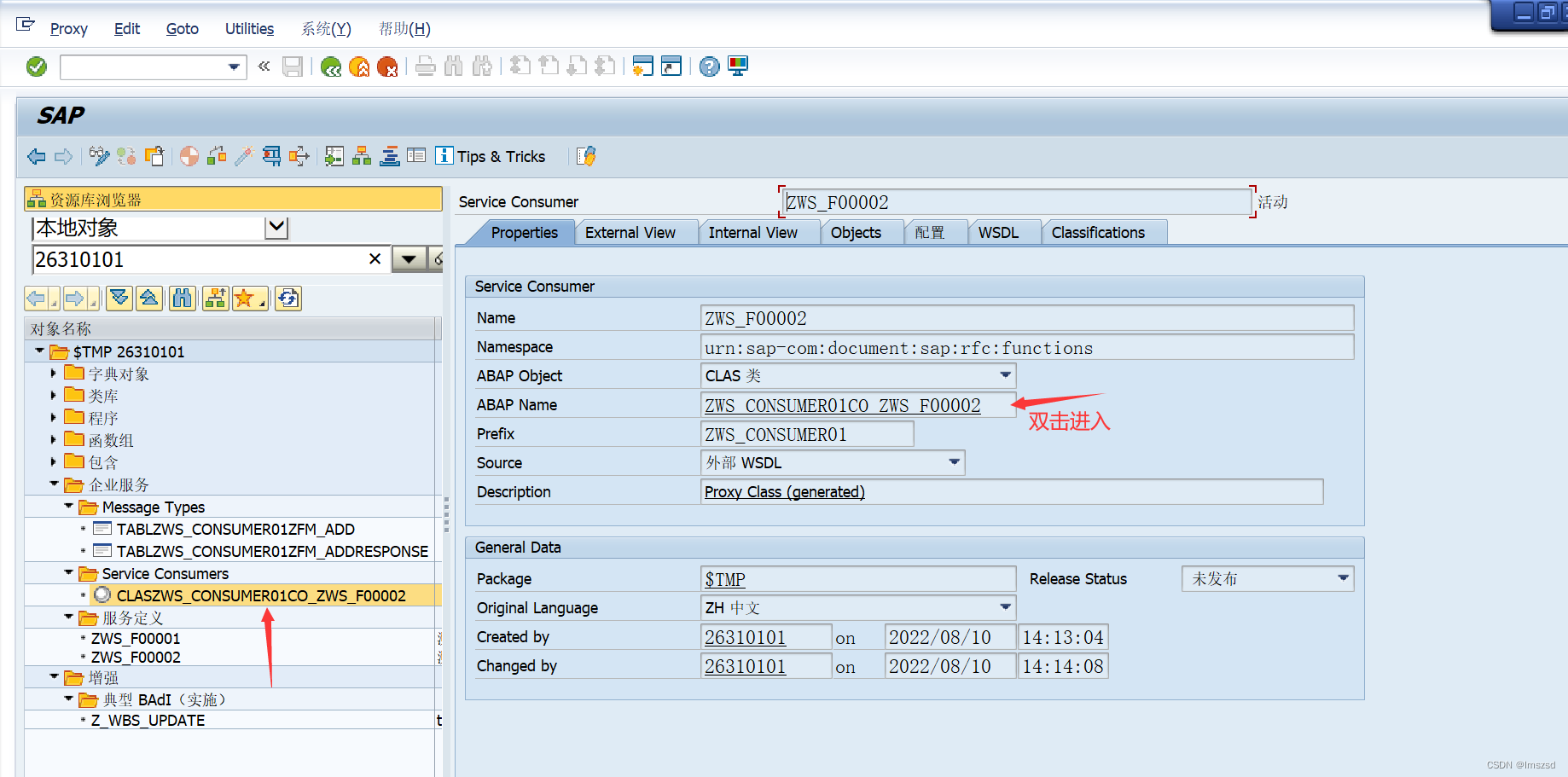The image size is (1568, 777).
Task: Click the Create new session icon
Action: [643, 67]
